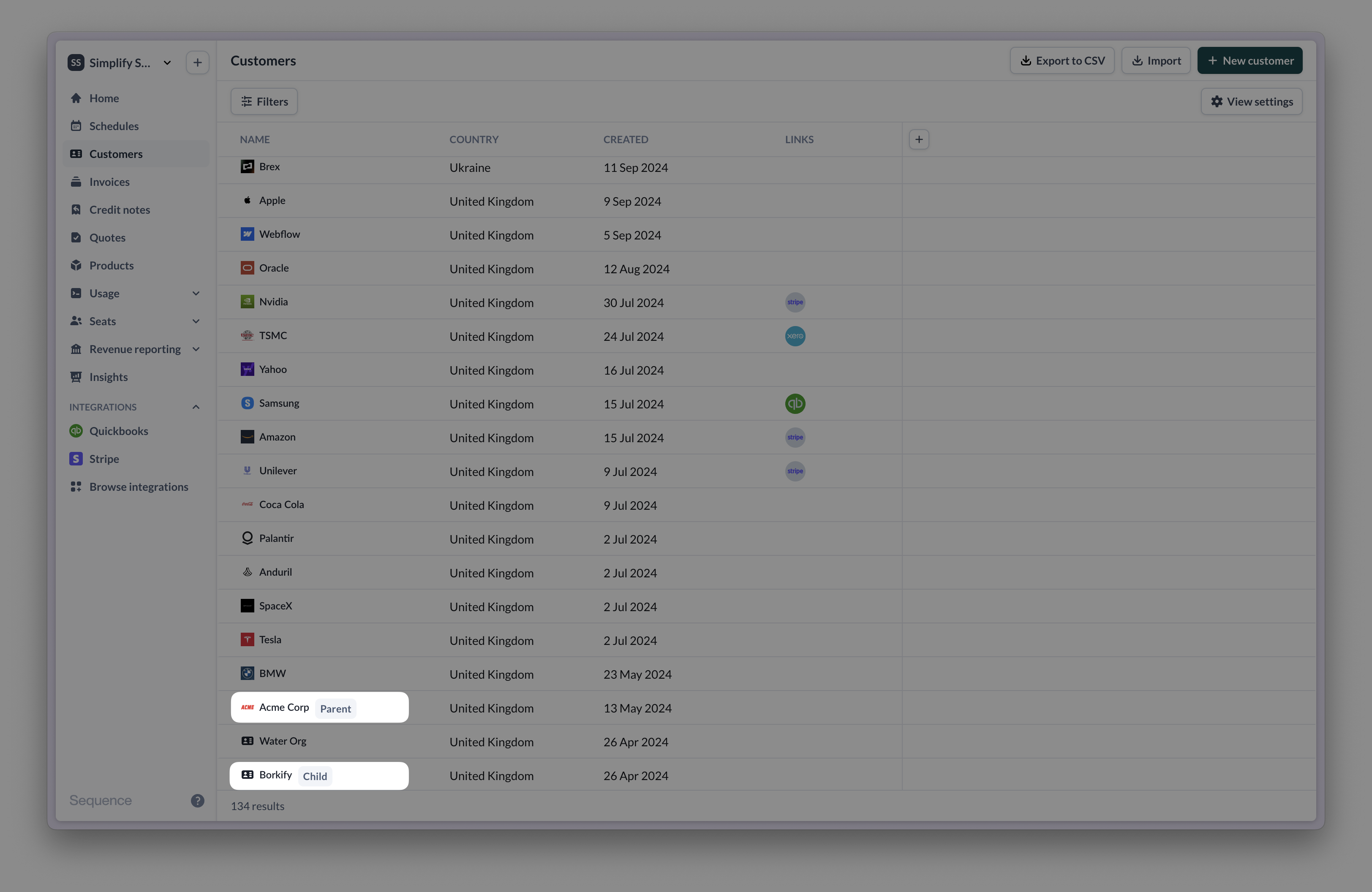Image resolution: width=1372 pixels, height=892 pixels.
Task: Open the Stripe integration icon
Action: point(76,459)
